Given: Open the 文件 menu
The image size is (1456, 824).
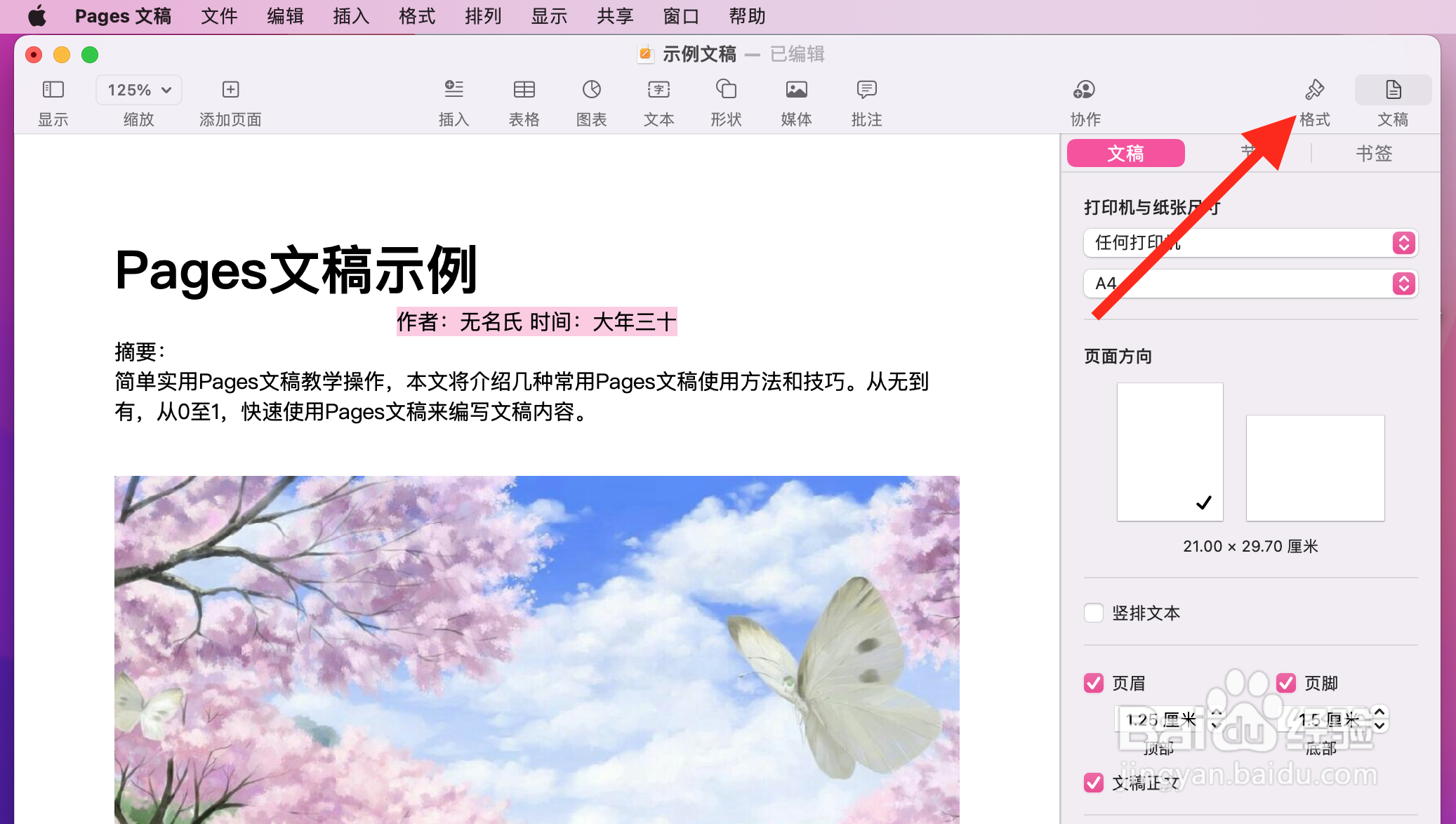Looking at the screenshot, I should pyautogui.click(x=219, y=16).
